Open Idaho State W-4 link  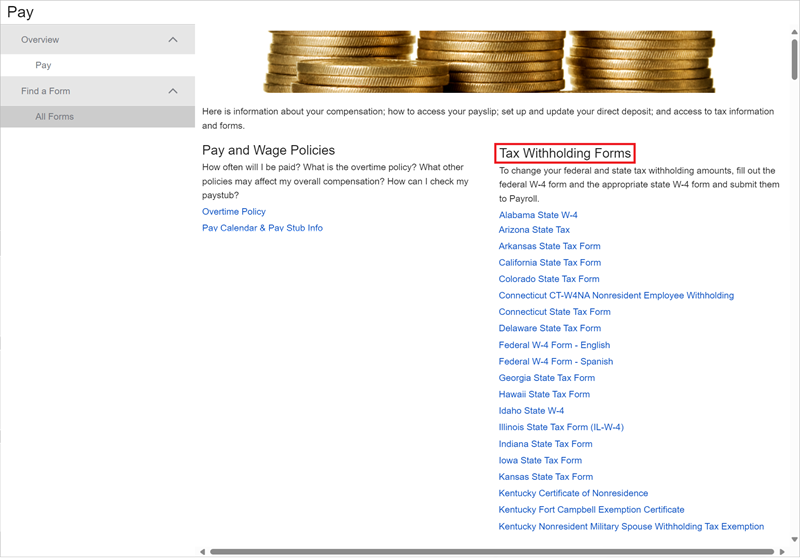pyautogui.click(x=532, y=411)
